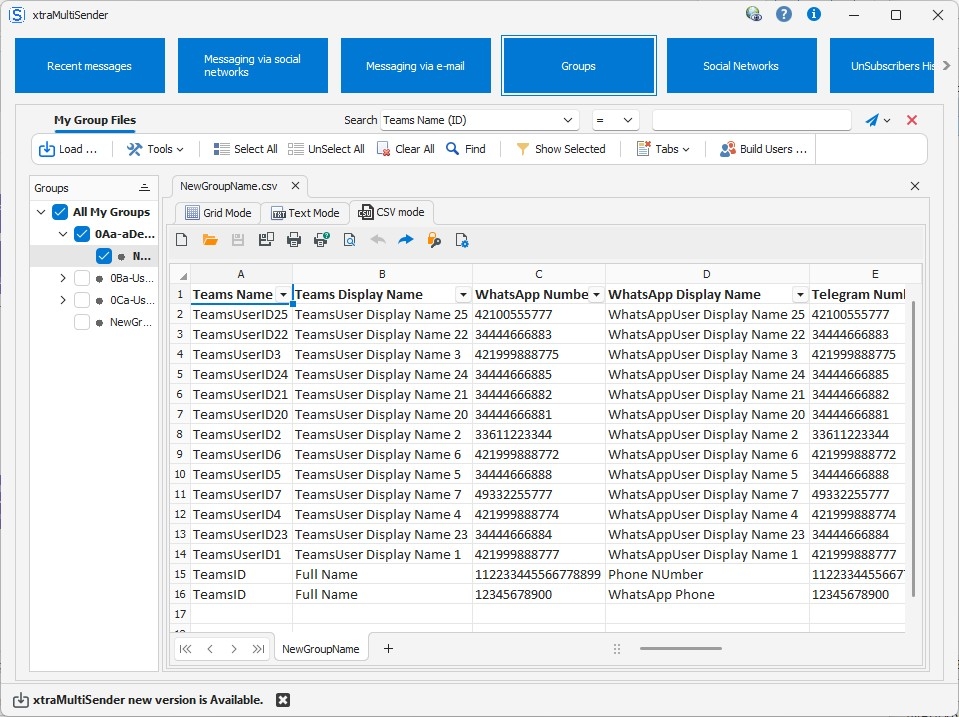959x717 pixels.
Task: Check the 0Ba-Us... group checkbox
Action: [x=82, y=278]
